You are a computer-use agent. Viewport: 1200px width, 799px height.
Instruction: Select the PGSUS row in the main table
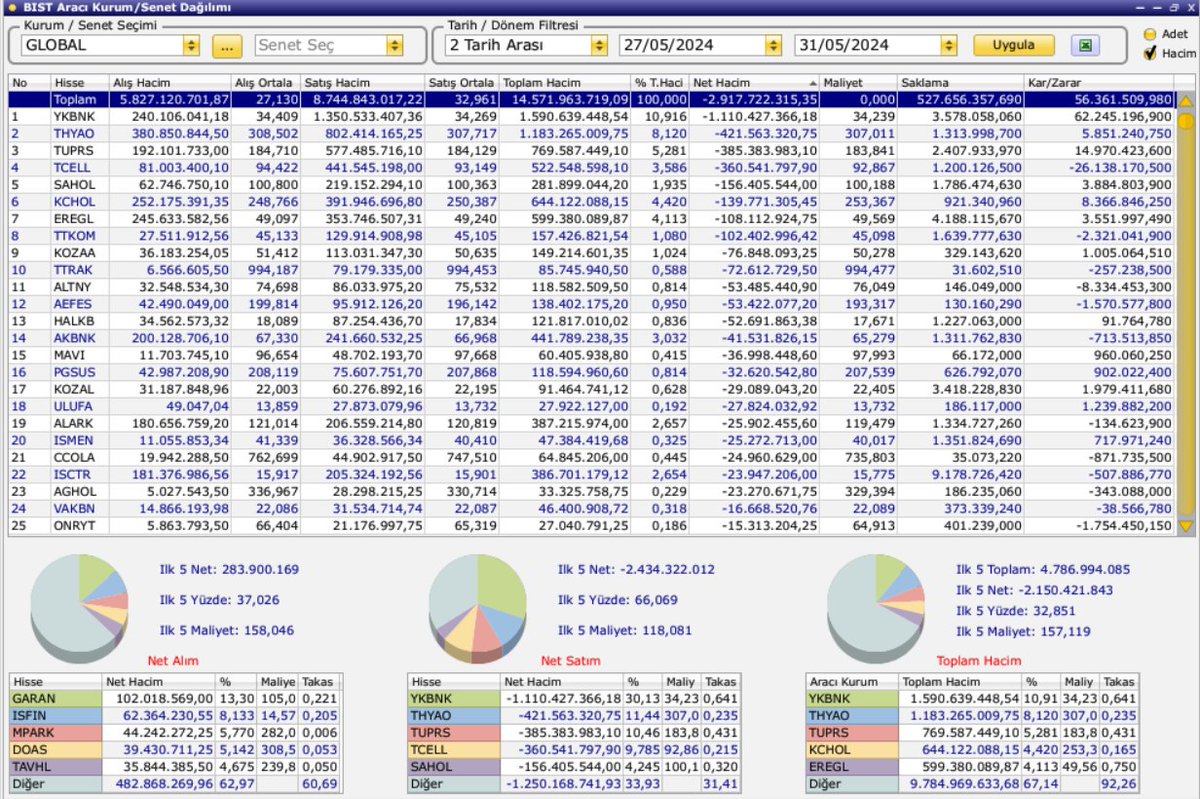(591, 372)
